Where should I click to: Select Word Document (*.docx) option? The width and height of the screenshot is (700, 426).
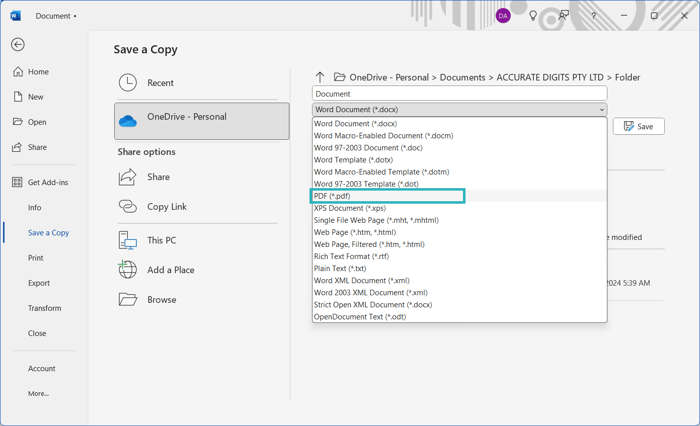pyautogui.click(x=459, y=124)
